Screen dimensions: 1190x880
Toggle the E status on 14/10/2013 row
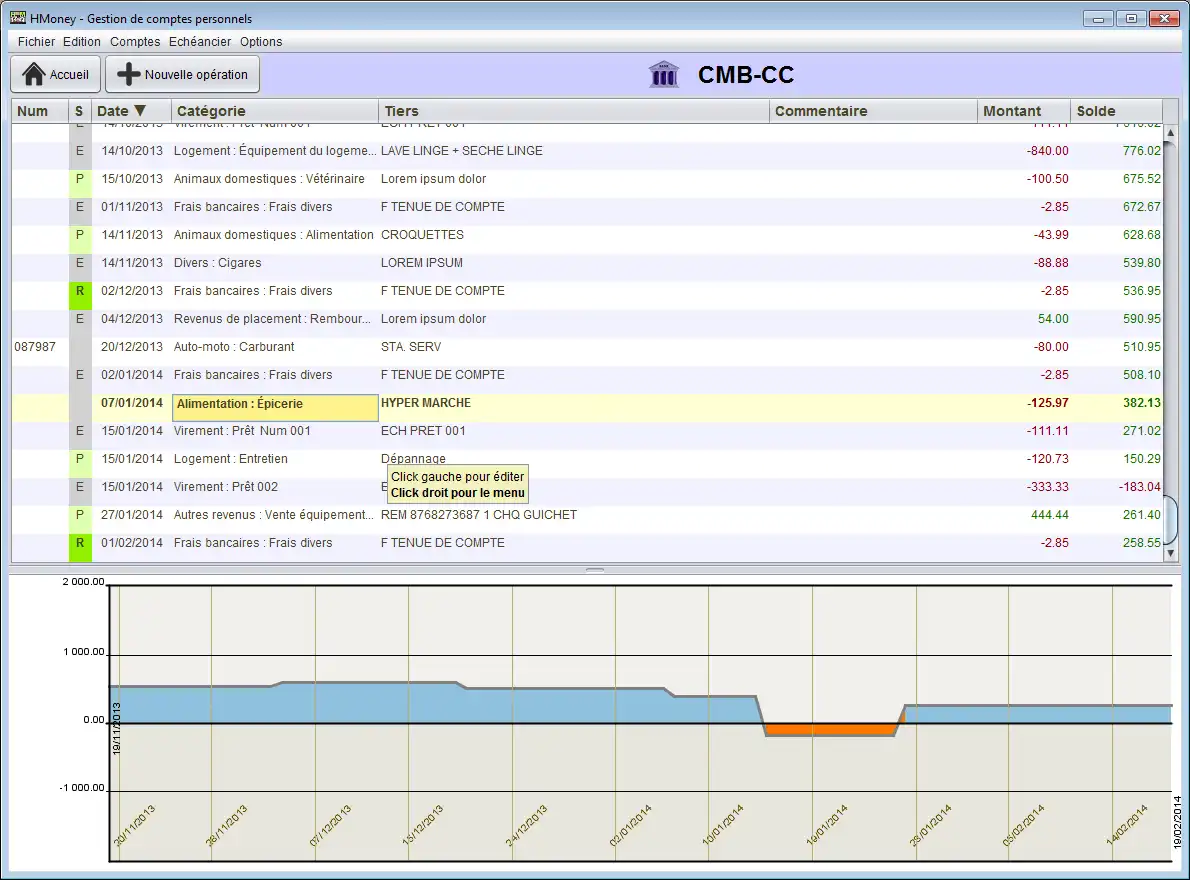(x=79, y=151)
